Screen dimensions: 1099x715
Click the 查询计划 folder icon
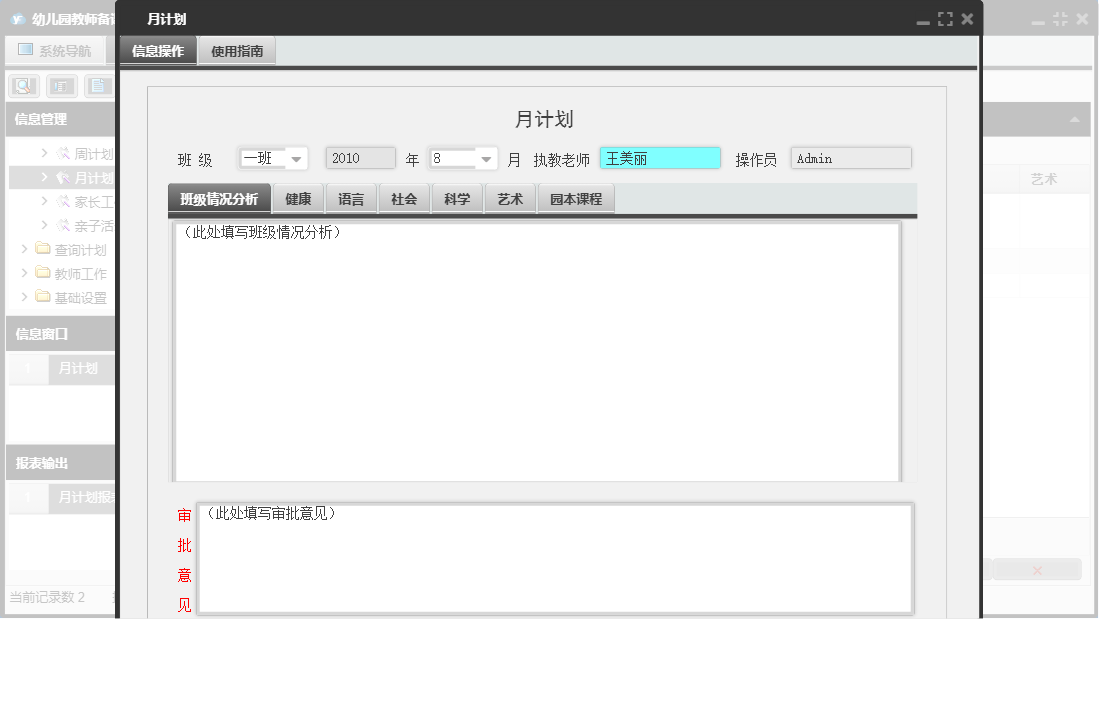click(x=43, y=248)
